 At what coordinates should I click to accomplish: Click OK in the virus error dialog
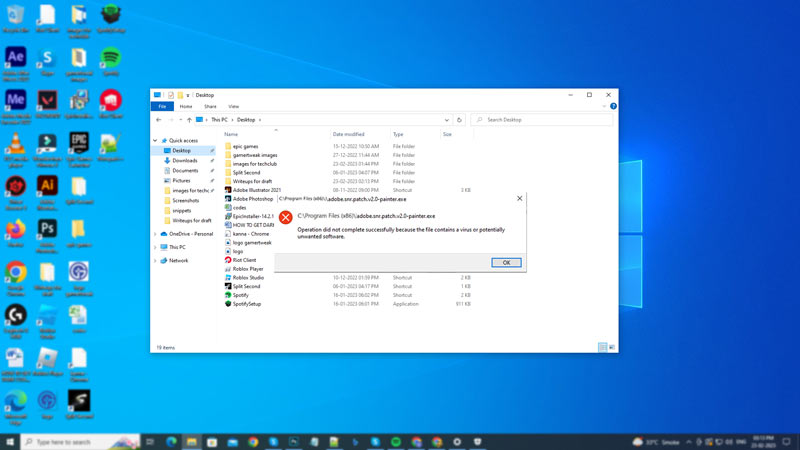tap(506, 262)
